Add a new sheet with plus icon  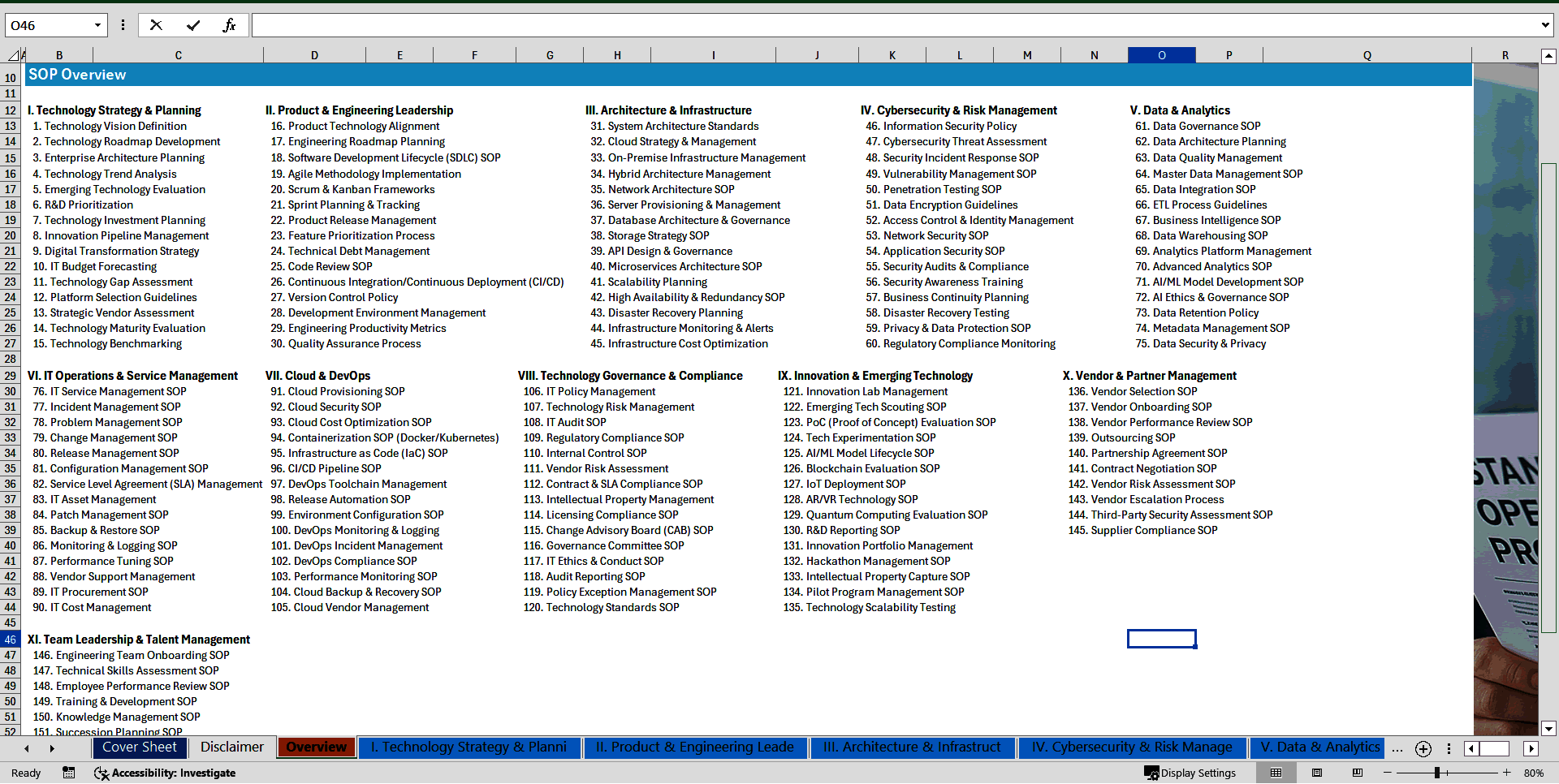pos(1423,749)
